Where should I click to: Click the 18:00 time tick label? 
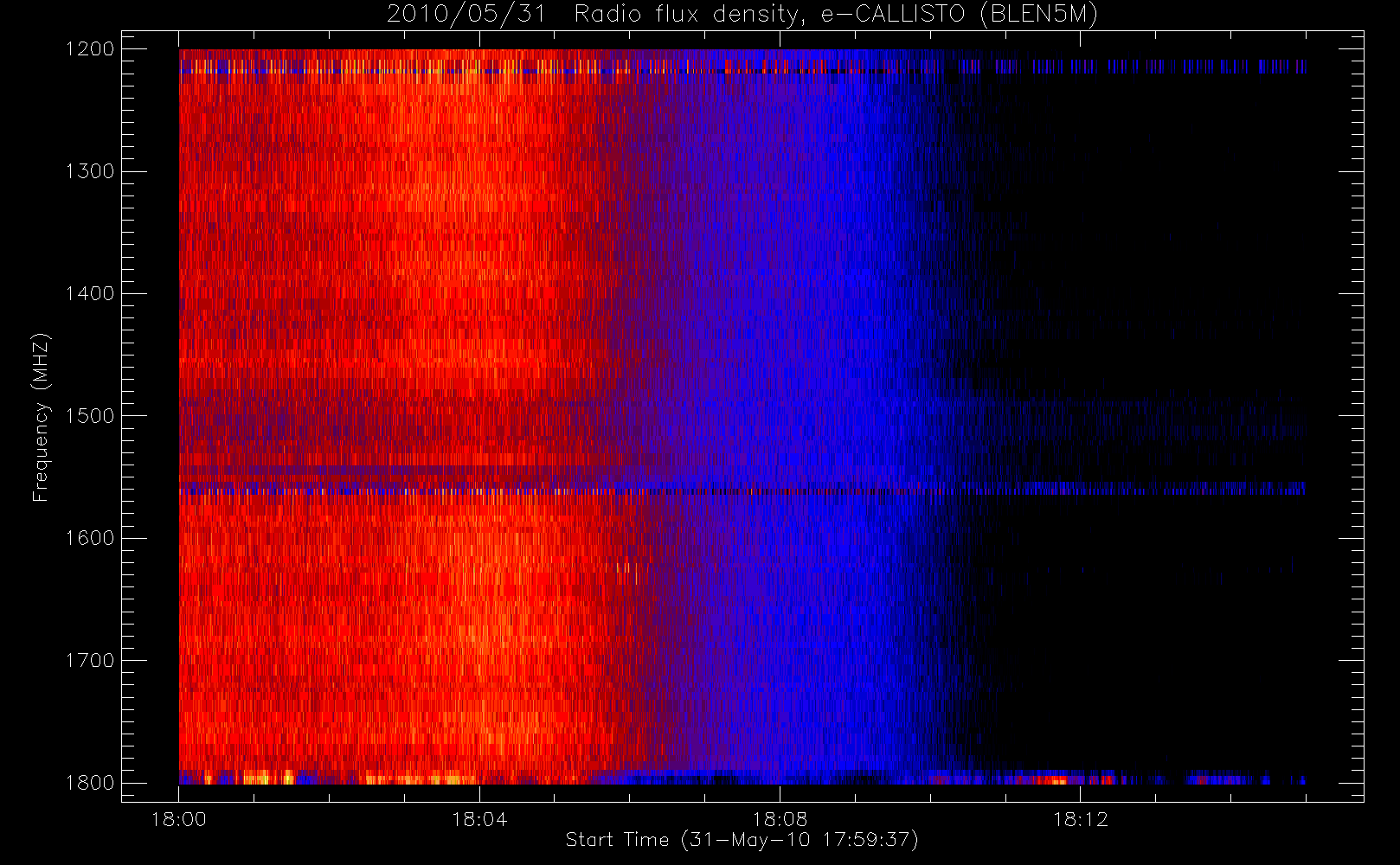coord(179,819)
